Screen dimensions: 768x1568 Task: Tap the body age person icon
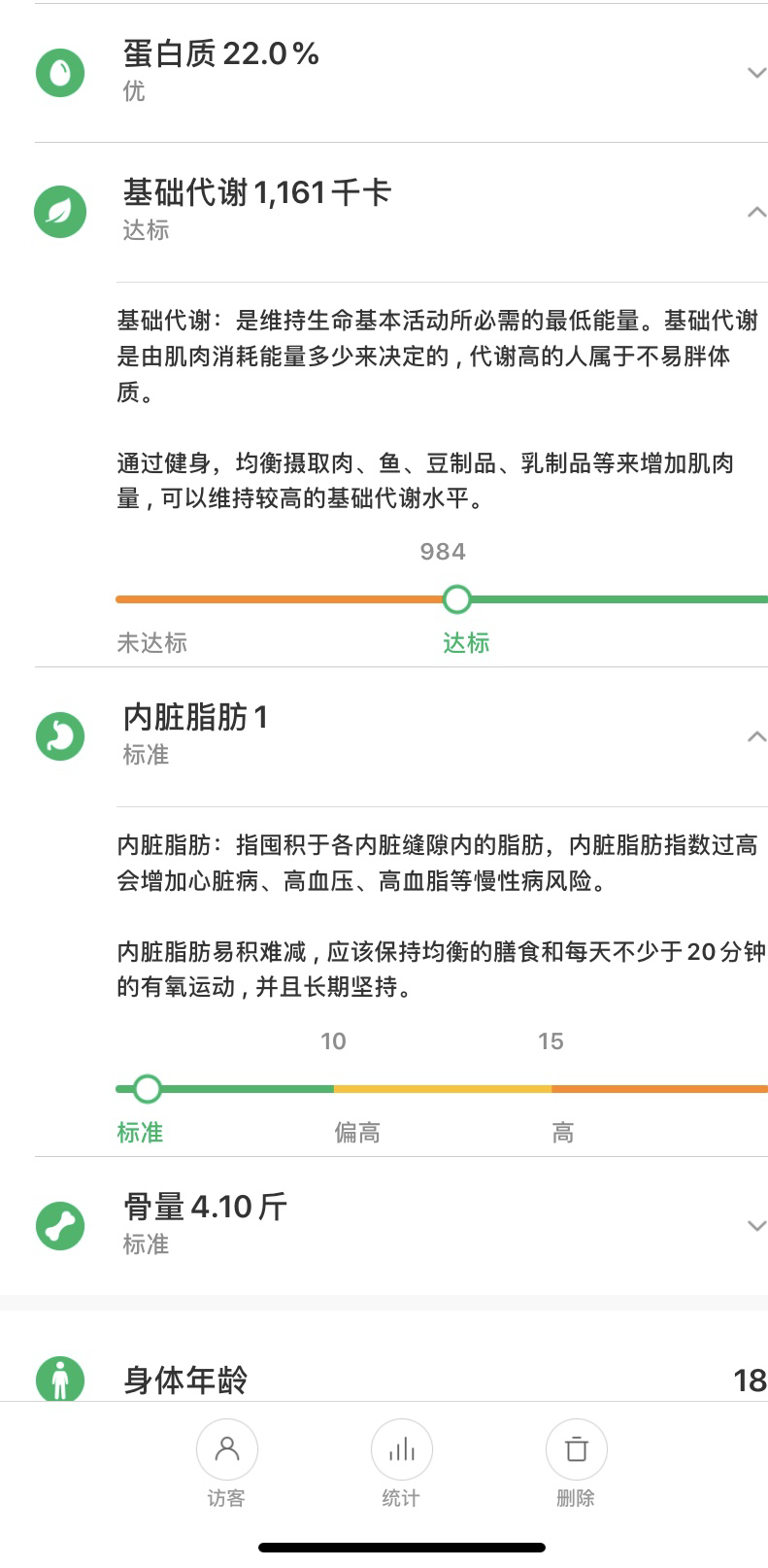(x=60, y=1380)
